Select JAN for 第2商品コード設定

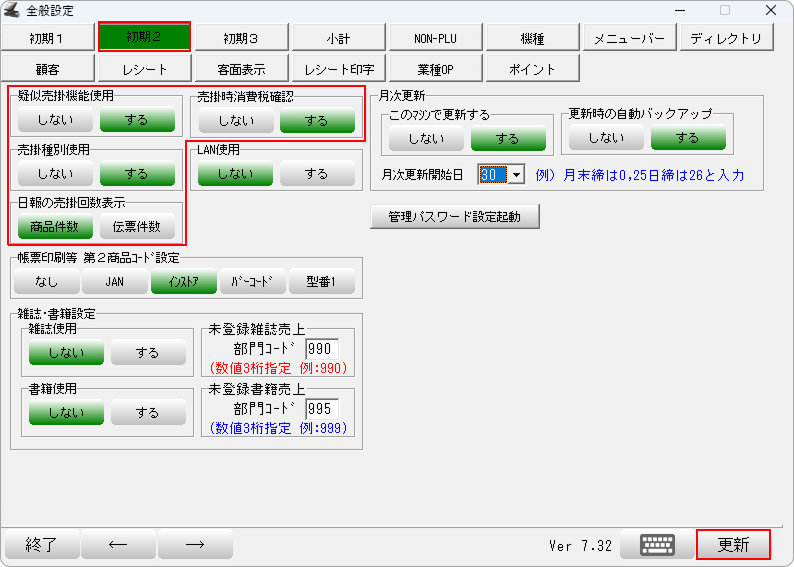click(x=115, y=282)
